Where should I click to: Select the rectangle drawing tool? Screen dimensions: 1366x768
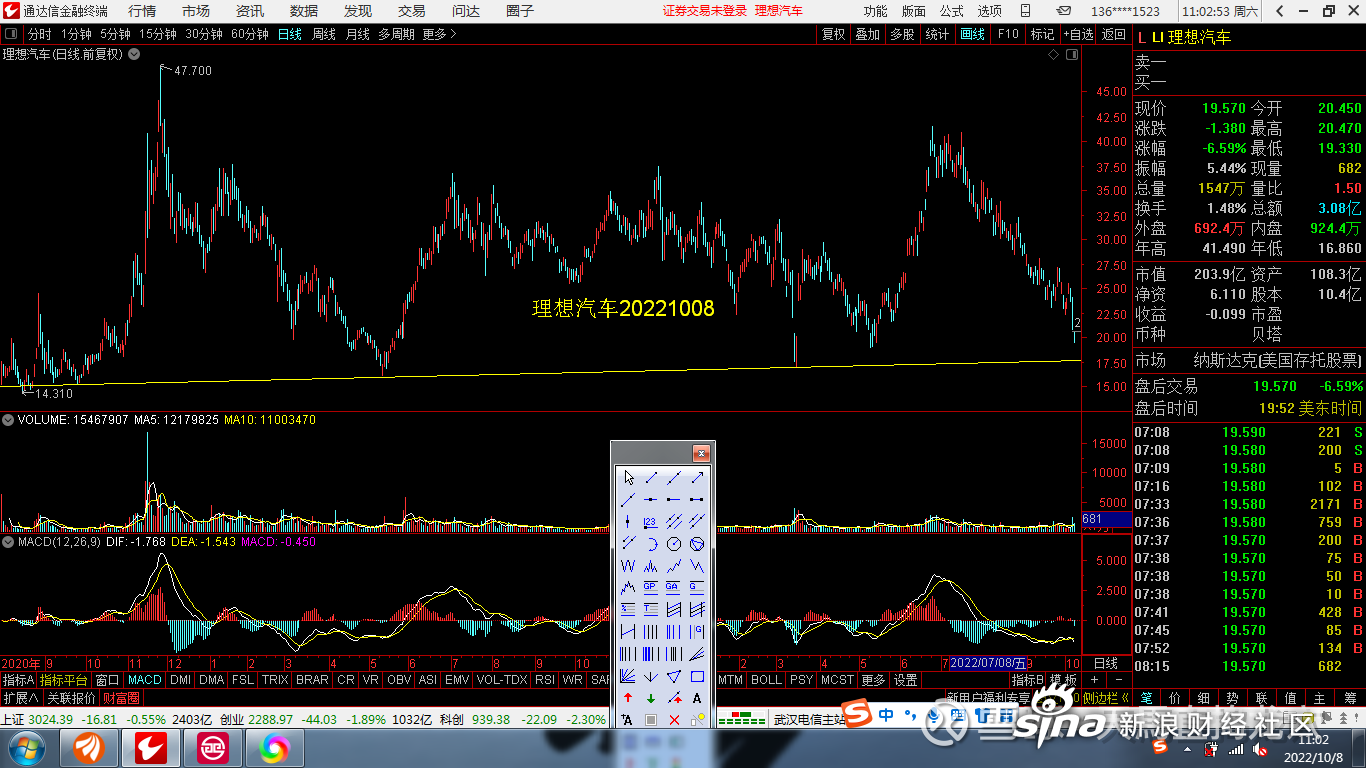coord(697,677)
